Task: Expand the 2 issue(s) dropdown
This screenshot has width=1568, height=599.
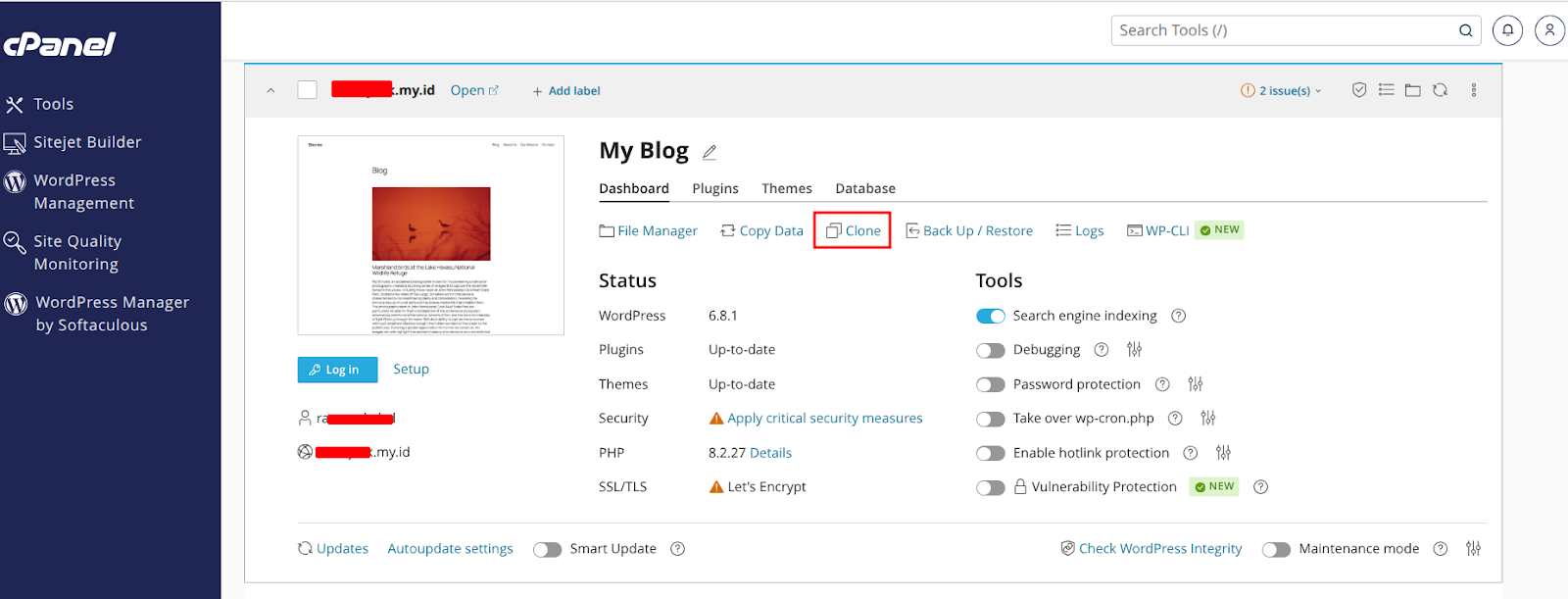Action: point(1281,90)
